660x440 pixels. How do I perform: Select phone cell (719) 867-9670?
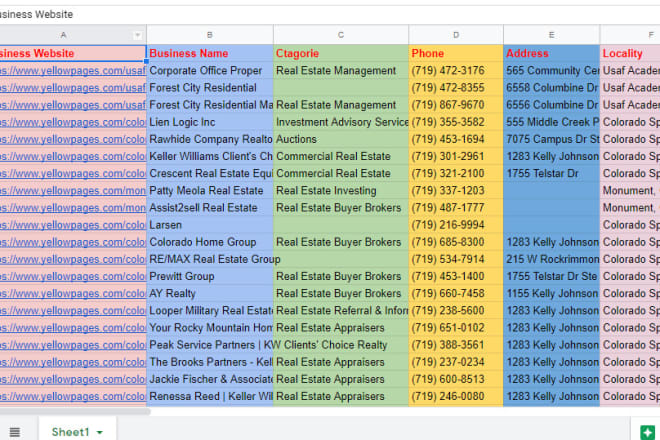coord(456,105)
